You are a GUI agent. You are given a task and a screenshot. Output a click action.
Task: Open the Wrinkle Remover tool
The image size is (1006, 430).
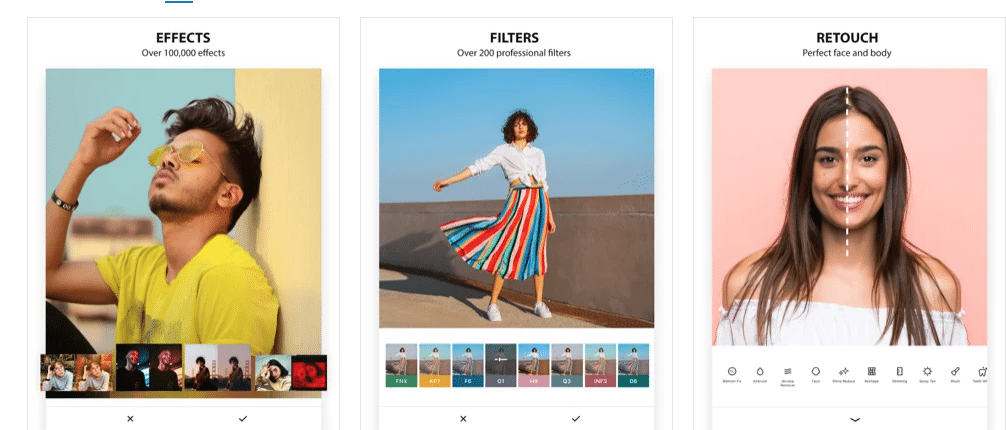(788, 376)
